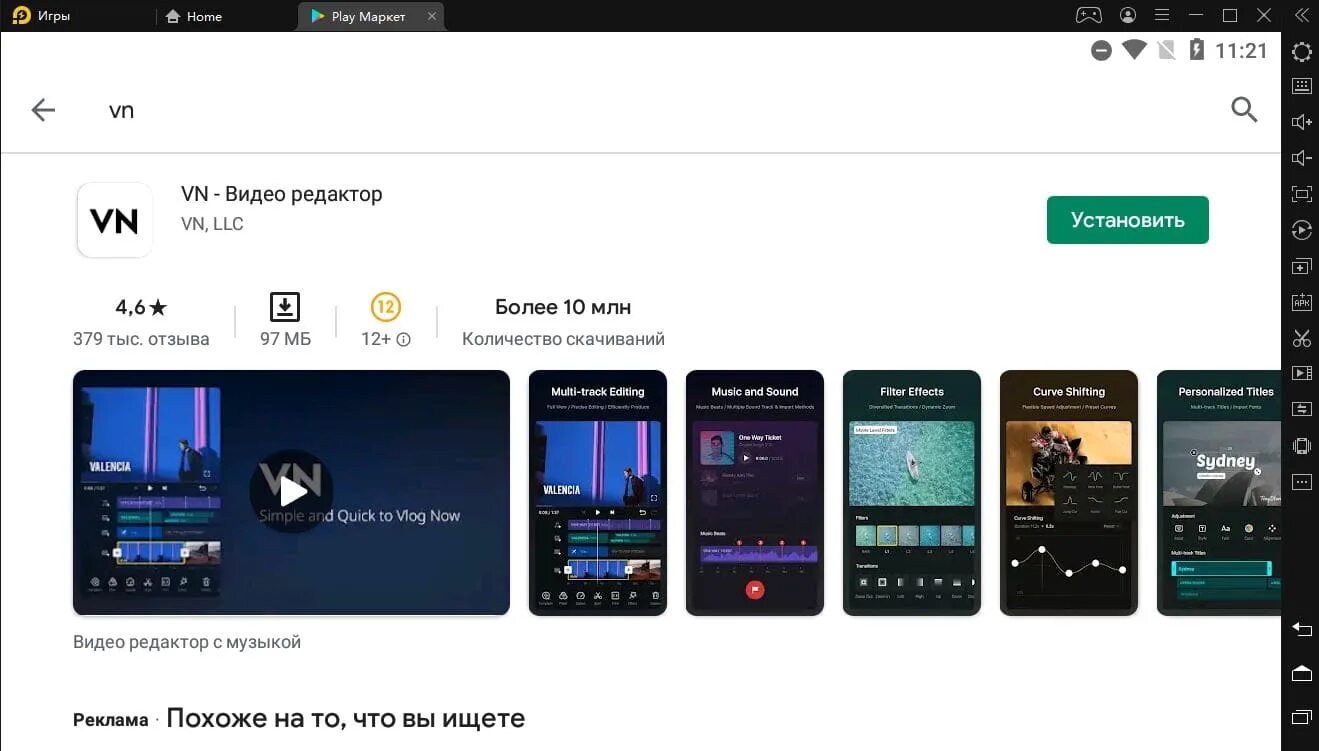Click the volume down icon
Viewport: 1319px width, 751px height.
(1301, 158)
